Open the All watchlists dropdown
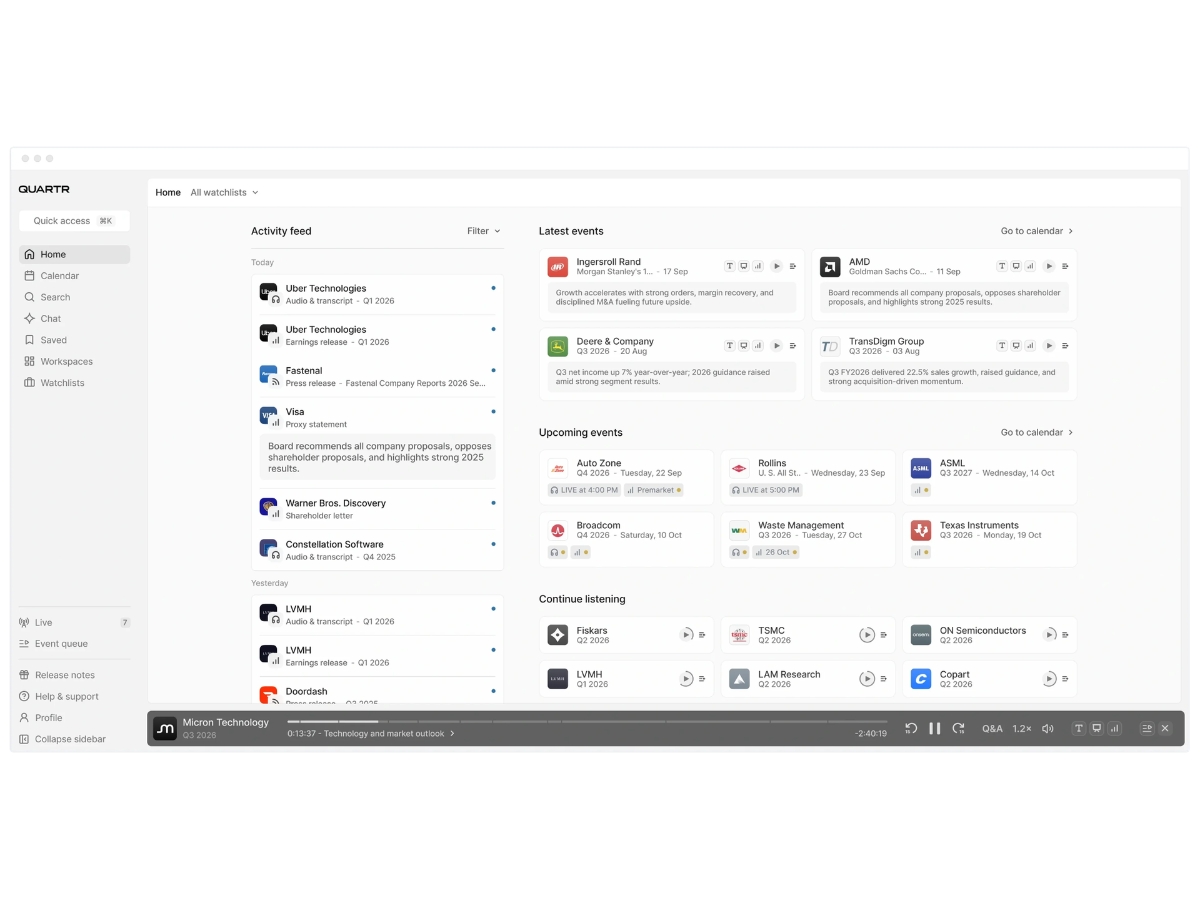The height and width of the screenshot is (900, 1200). tap(225, 193)
